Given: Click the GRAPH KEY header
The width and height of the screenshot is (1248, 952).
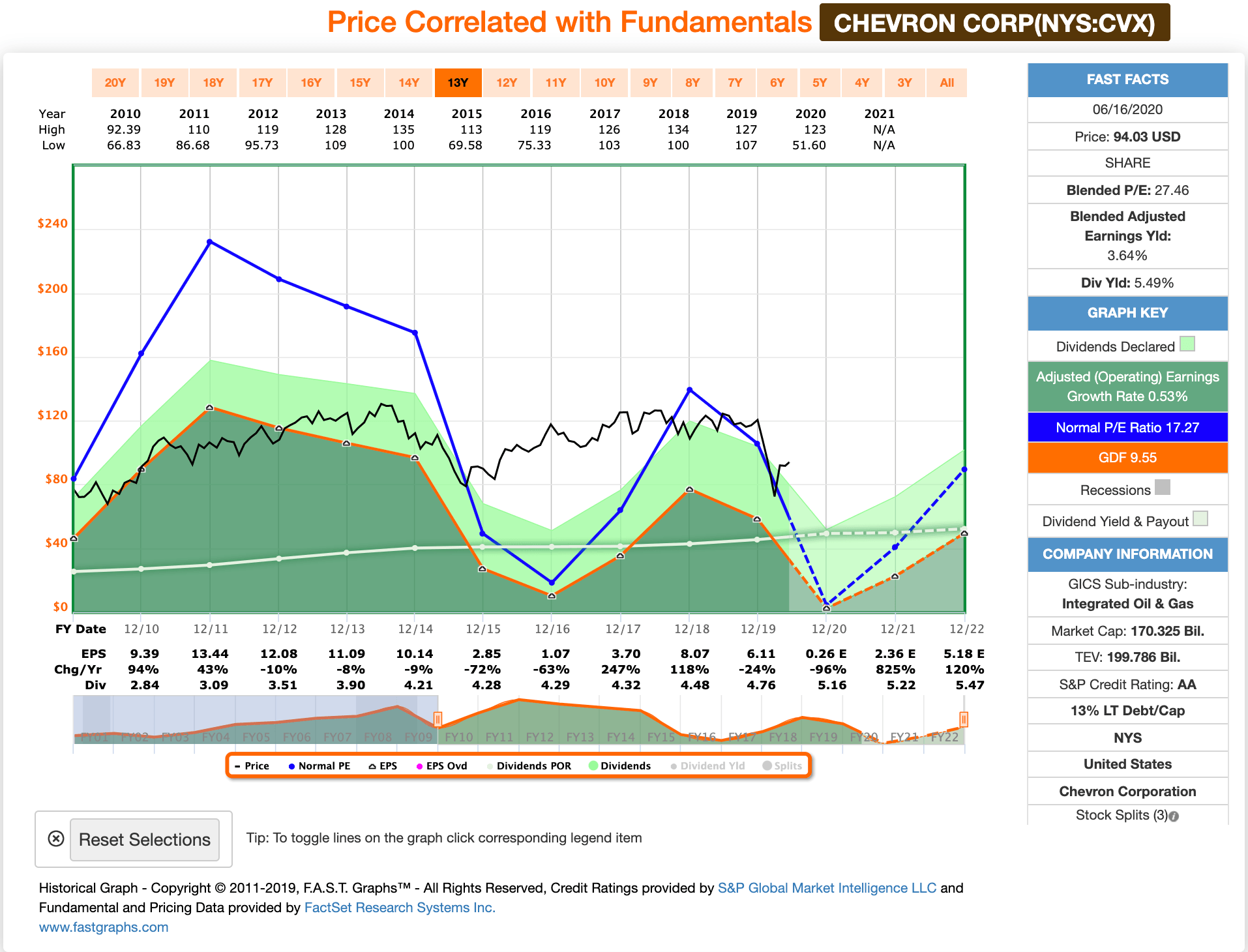Looking at the screenshot, I should [1127, 313].
